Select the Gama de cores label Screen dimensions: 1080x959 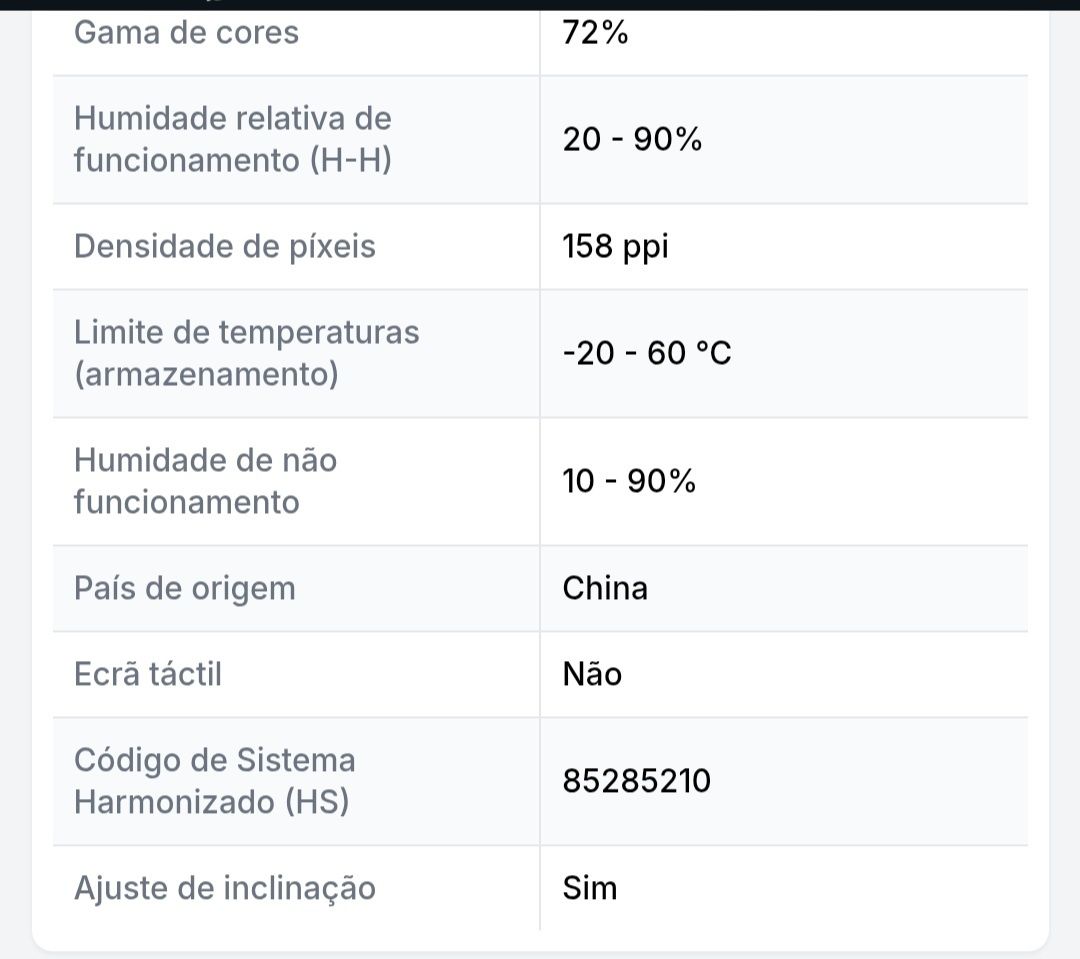pos(186,33)
